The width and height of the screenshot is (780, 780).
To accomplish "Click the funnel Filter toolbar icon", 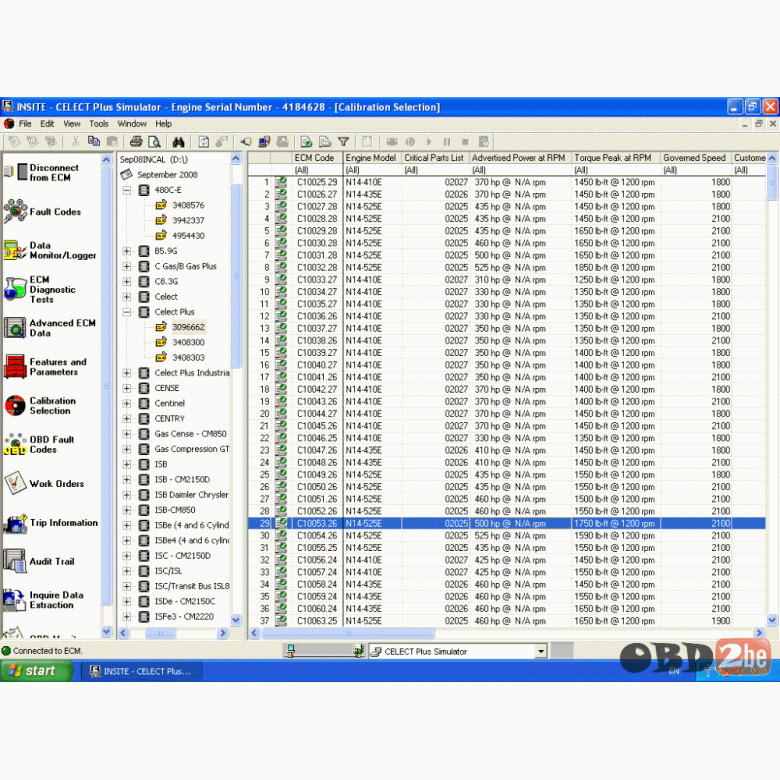I will pos(343,142).
